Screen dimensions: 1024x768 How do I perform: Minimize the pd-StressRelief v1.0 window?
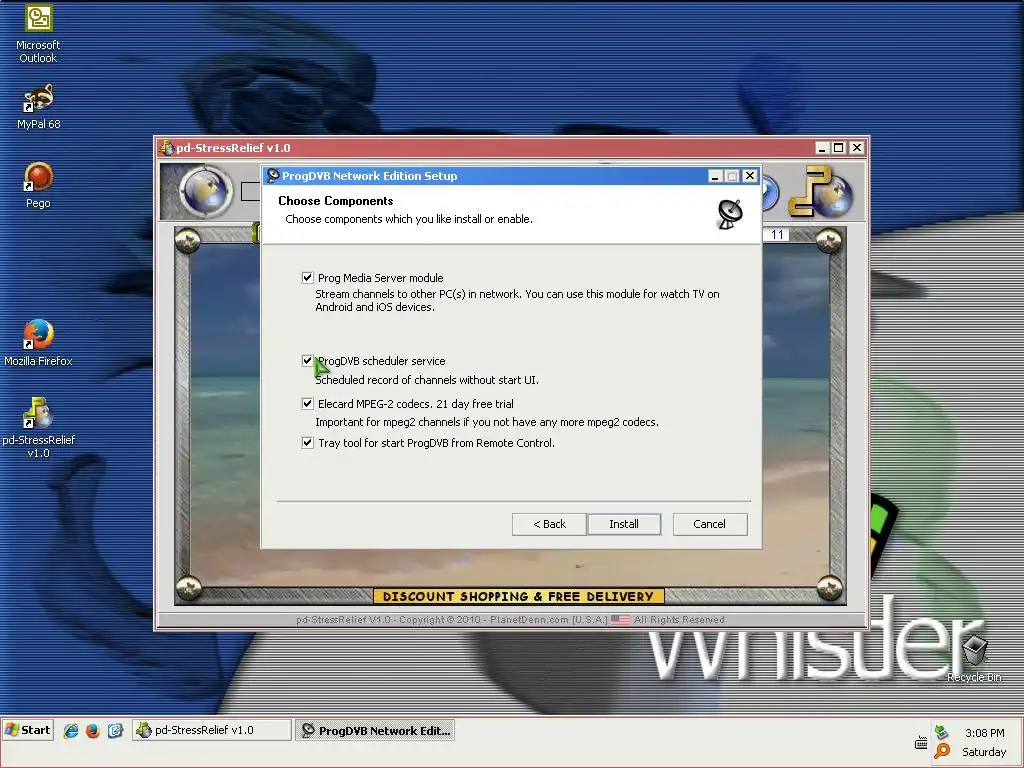click(822, 148)
